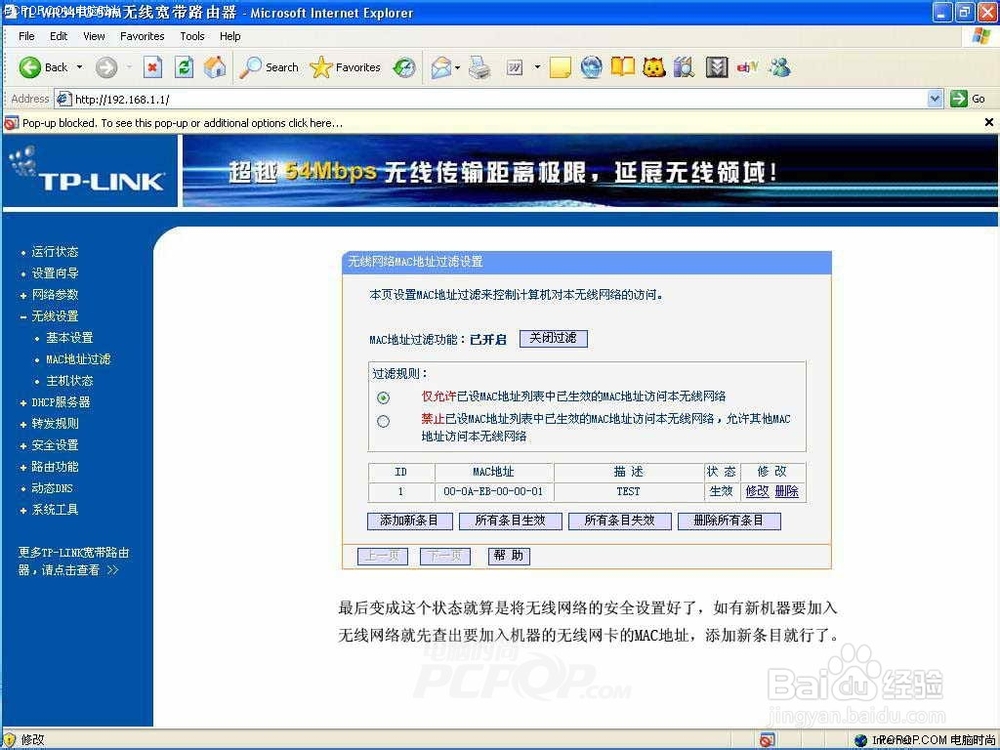Image resolution: width=1000 pixels, height=750 pixels.
Task: Click the 所有条目失效 button
Action: (620, 521)
